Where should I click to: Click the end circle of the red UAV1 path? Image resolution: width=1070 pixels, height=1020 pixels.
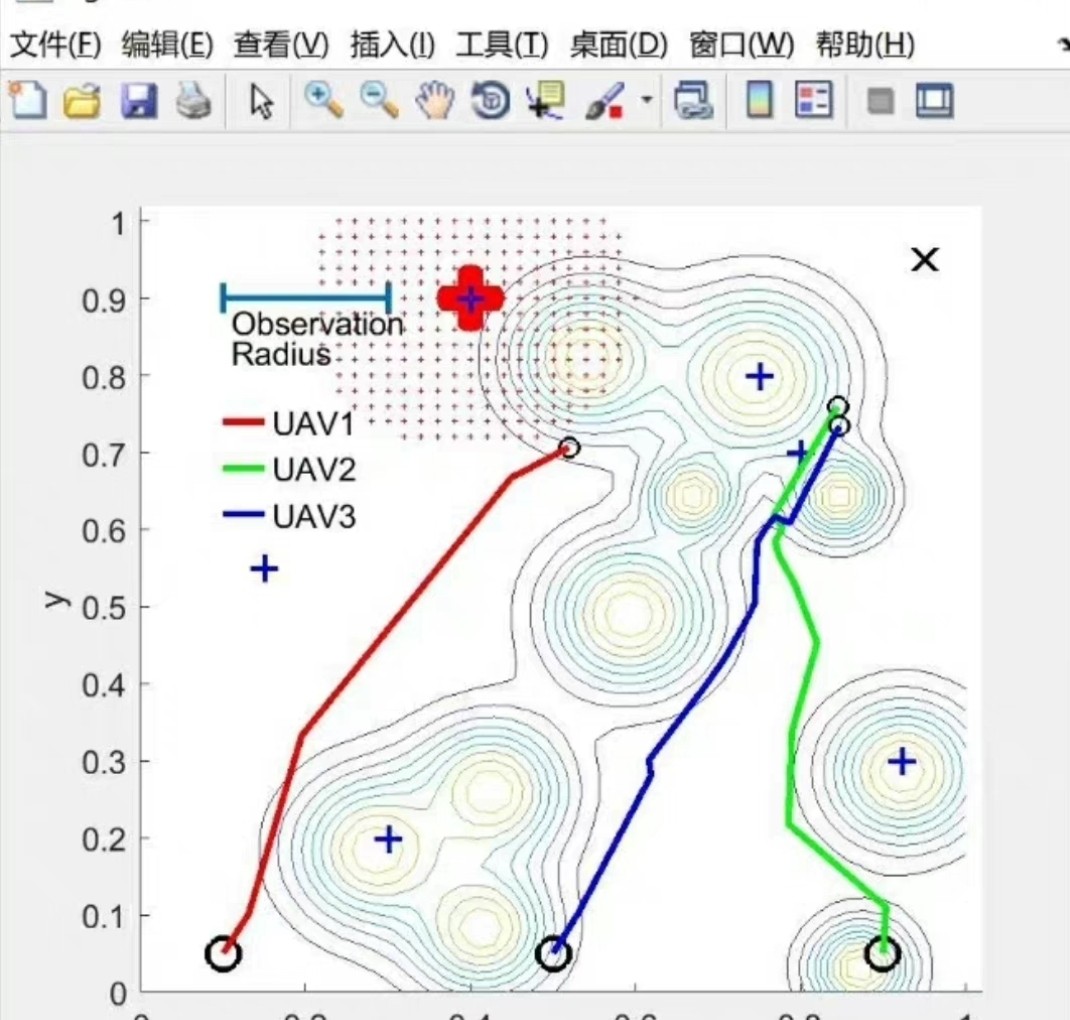[x=569, y=448]
